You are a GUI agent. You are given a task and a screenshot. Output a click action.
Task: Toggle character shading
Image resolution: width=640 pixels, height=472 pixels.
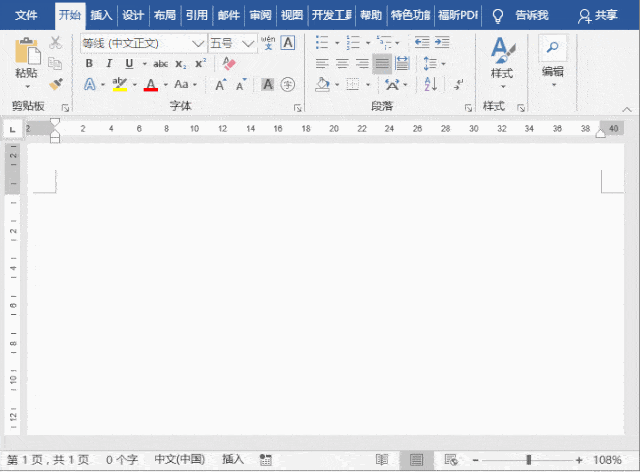[268, 85]
